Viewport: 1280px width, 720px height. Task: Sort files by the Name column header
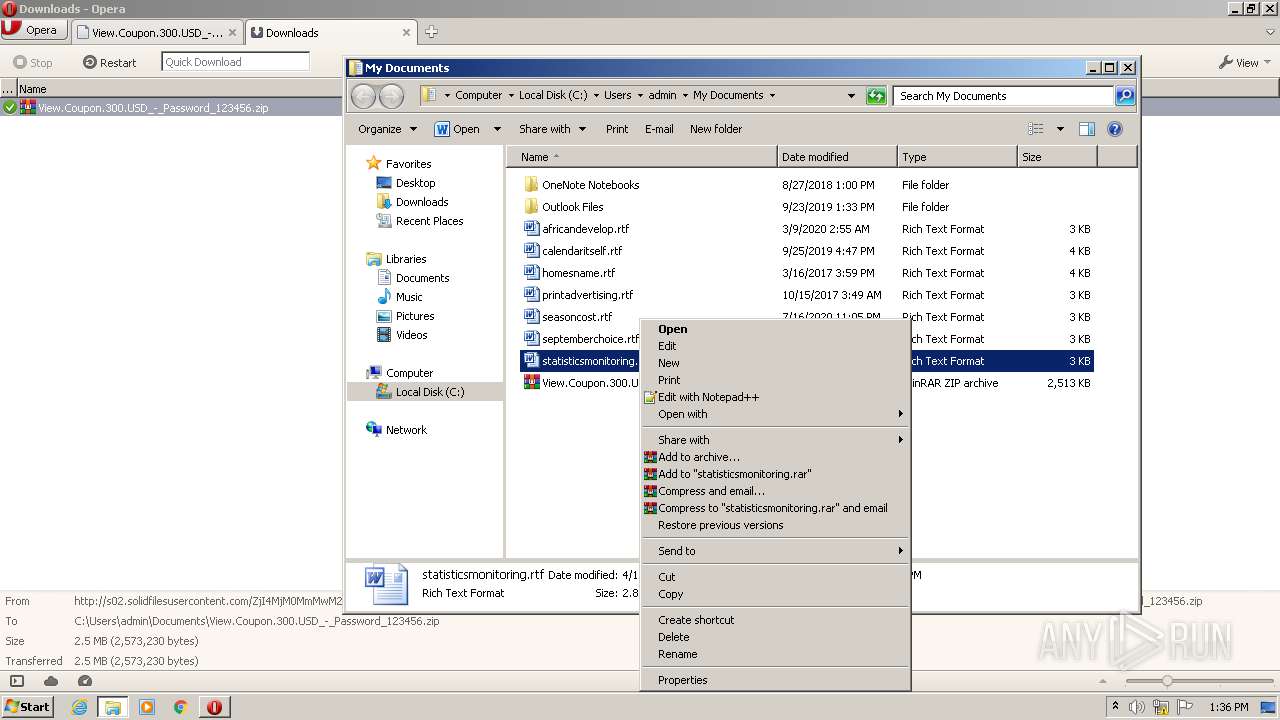click(x=642, y=157)
